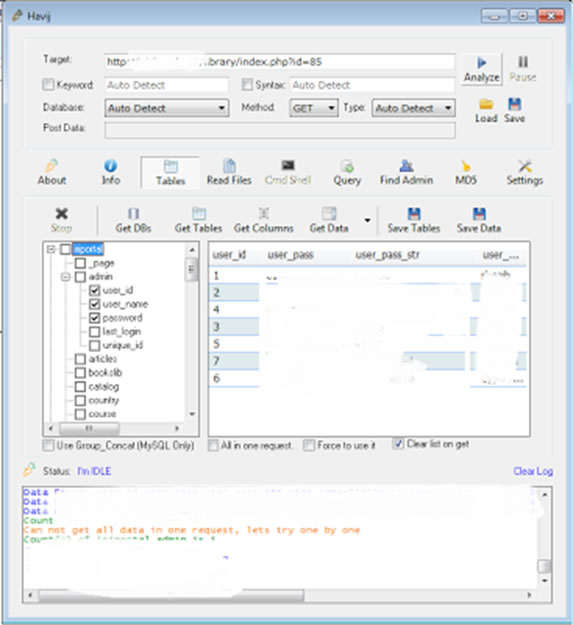This screenshot has width=573, height=625.
Task: Open the Settings tools icon
Action: (525, 166)
